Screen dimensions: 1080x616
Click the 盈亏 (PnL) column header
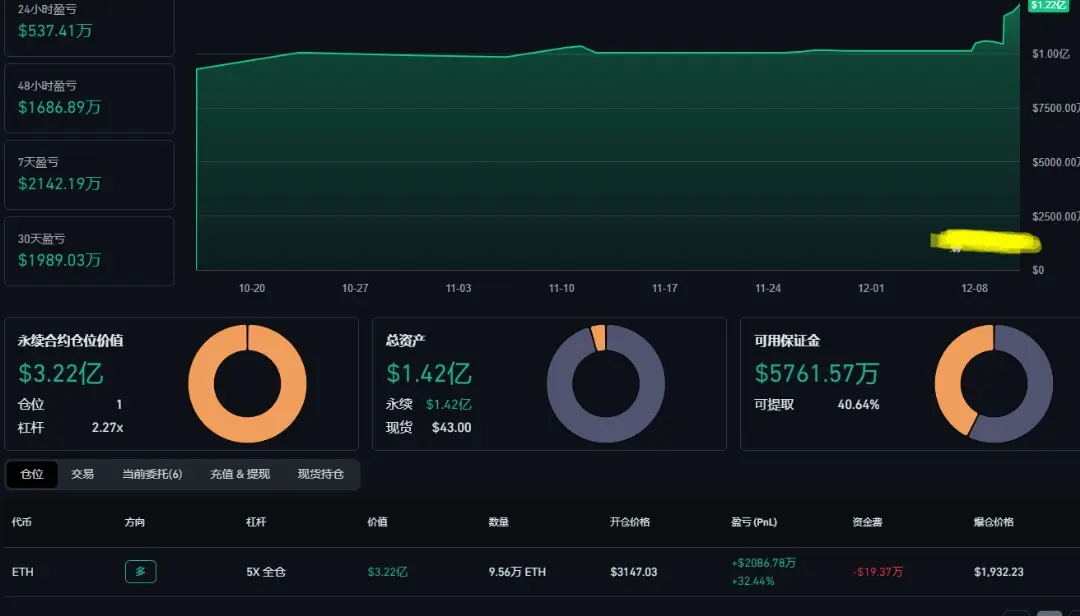pyautogui.click(x=754, y=522)
